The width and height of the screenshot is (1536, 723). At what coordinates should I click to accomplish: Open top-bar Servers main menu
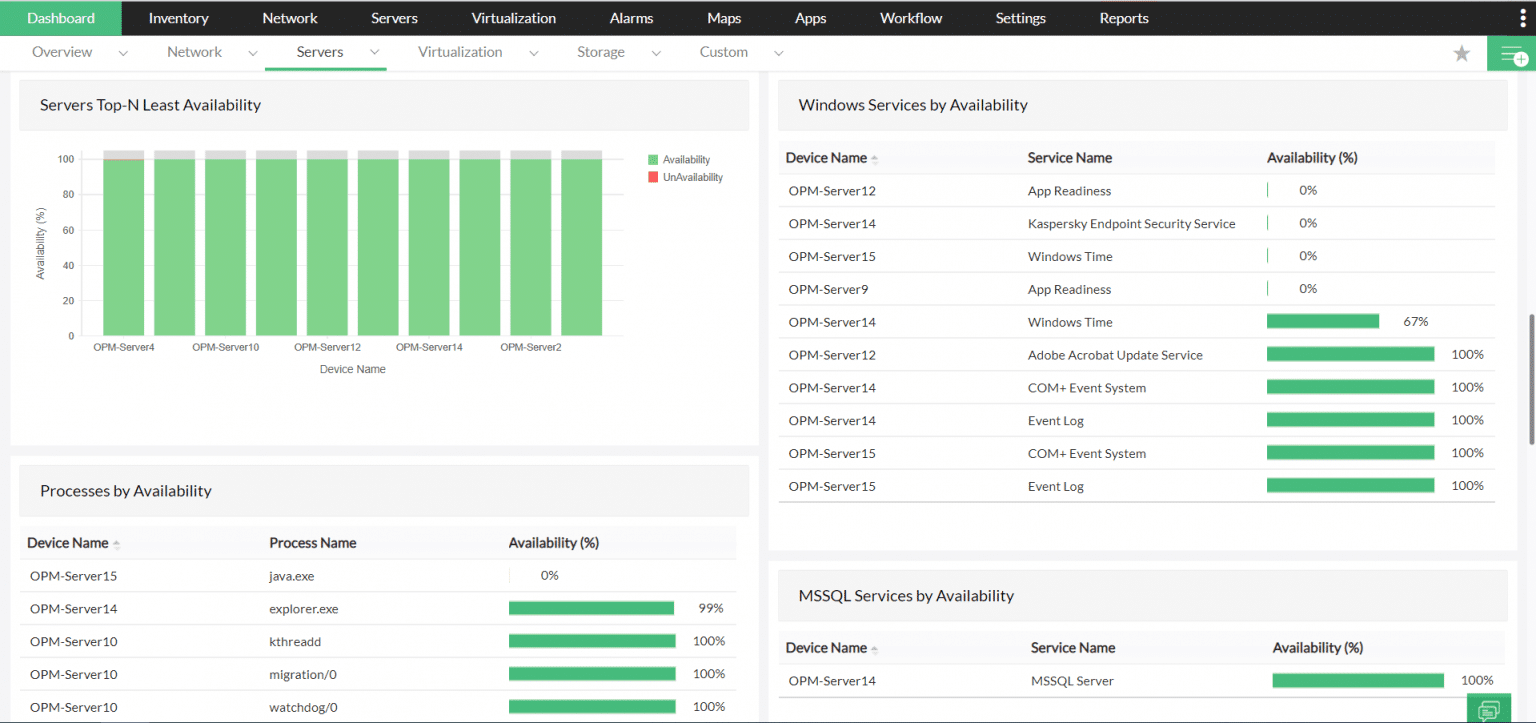pyautogui.click(x=394, y=18)
